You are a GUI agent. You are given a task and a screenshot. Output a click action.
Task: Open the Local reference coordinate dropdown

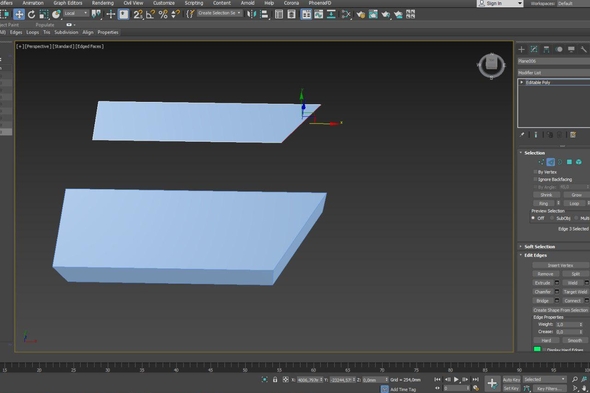(76, 13)
